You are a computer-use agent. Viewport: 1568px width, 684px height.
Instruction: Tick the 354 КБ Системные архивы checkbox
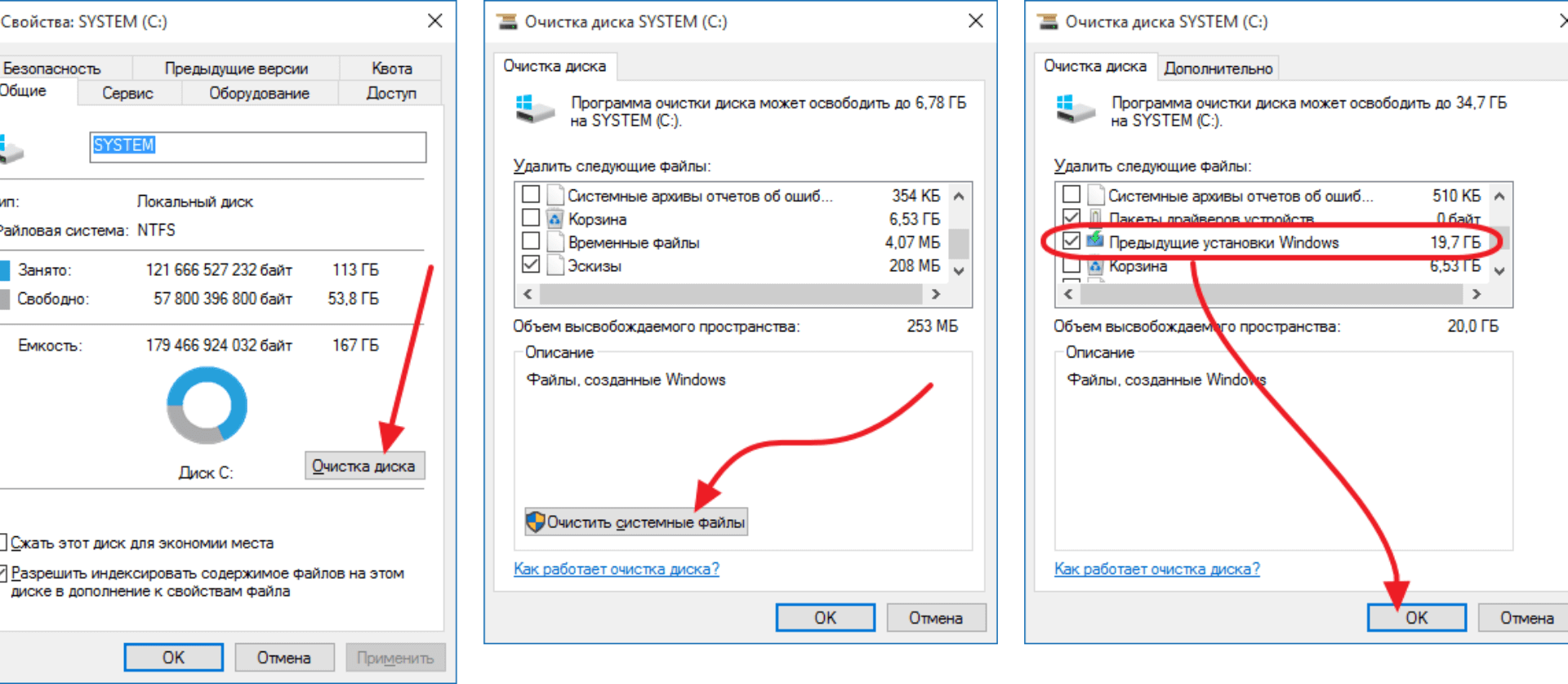click(531, 194)
